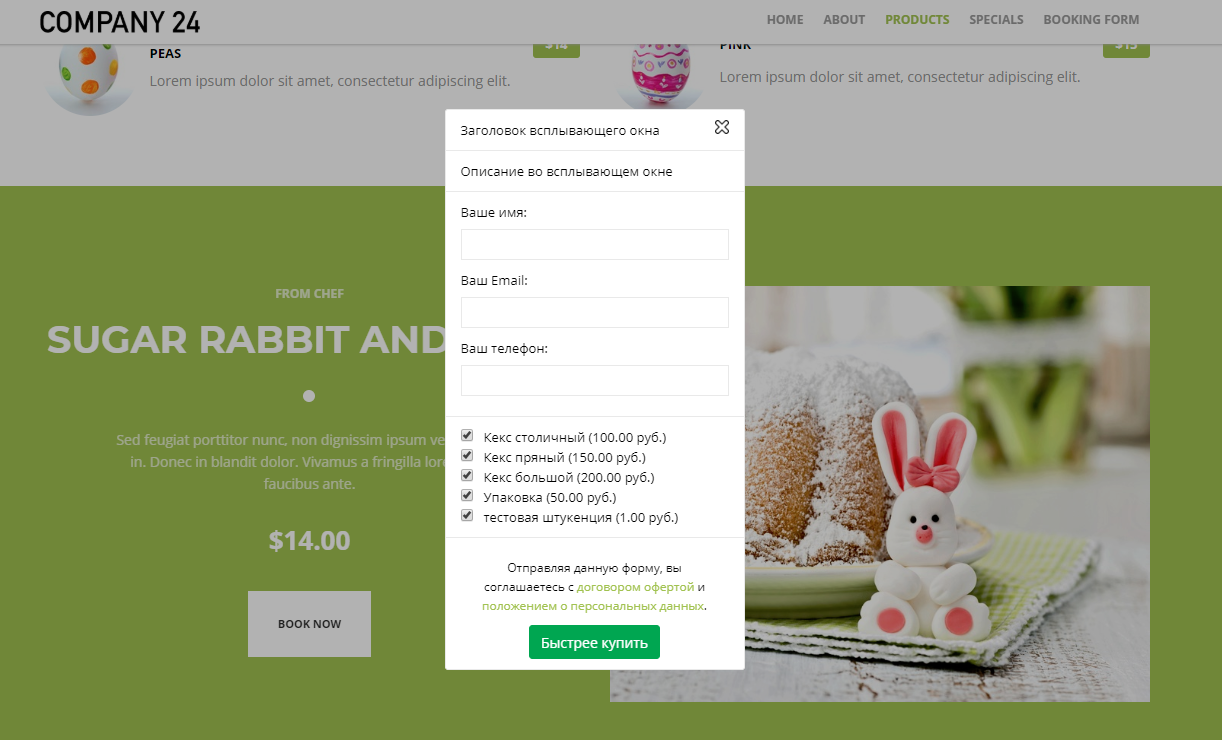Toggle Кекс большой checkbox
This screenshot has height=740, width=1222.
[467, 475]
